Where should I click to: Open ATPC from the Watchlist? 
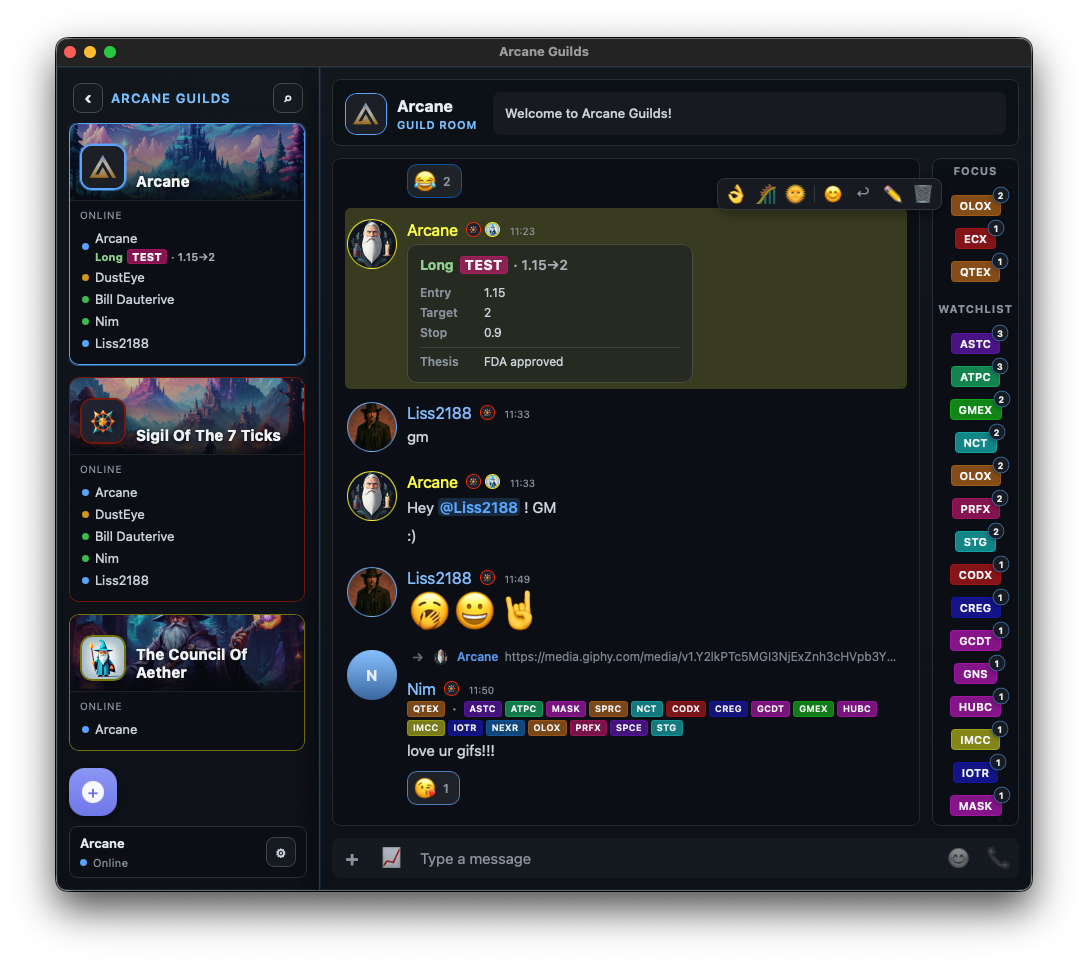[975, 377]
